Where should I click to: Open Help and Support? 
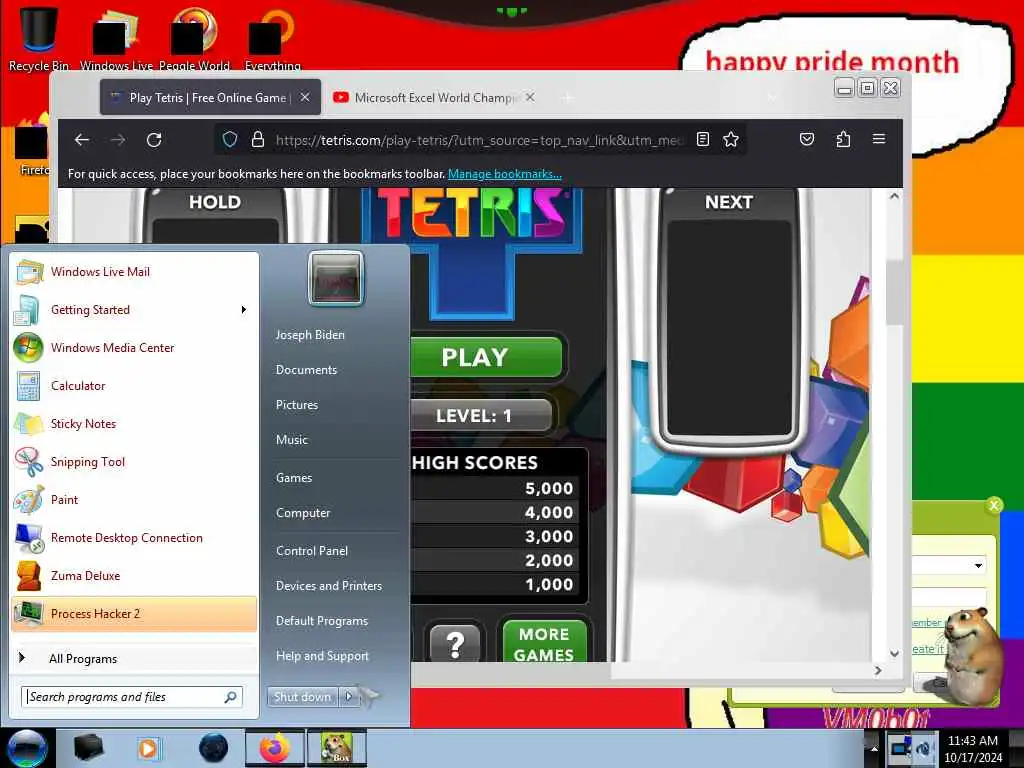(323, 656)
